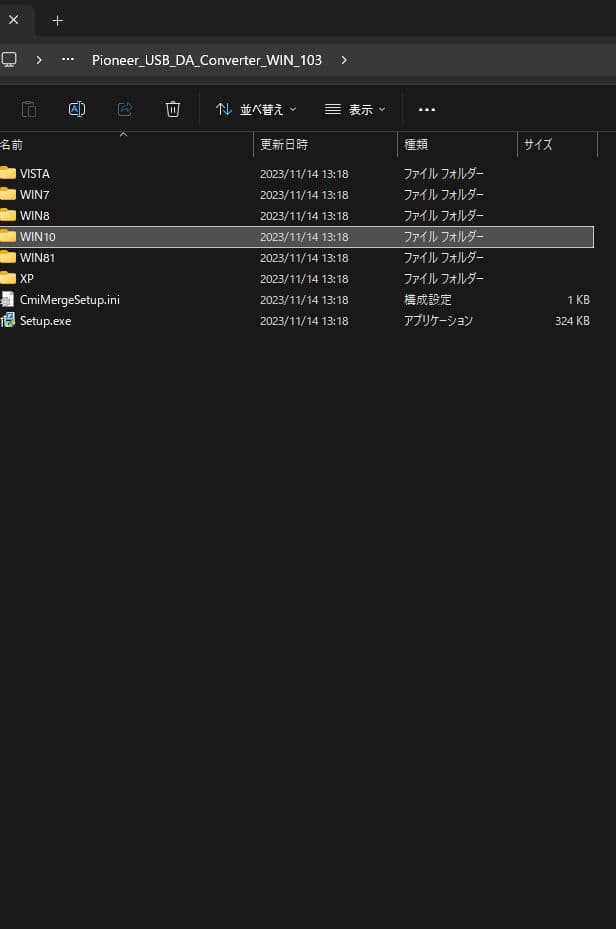Click the monitor icon in address bar

(9, 60)
